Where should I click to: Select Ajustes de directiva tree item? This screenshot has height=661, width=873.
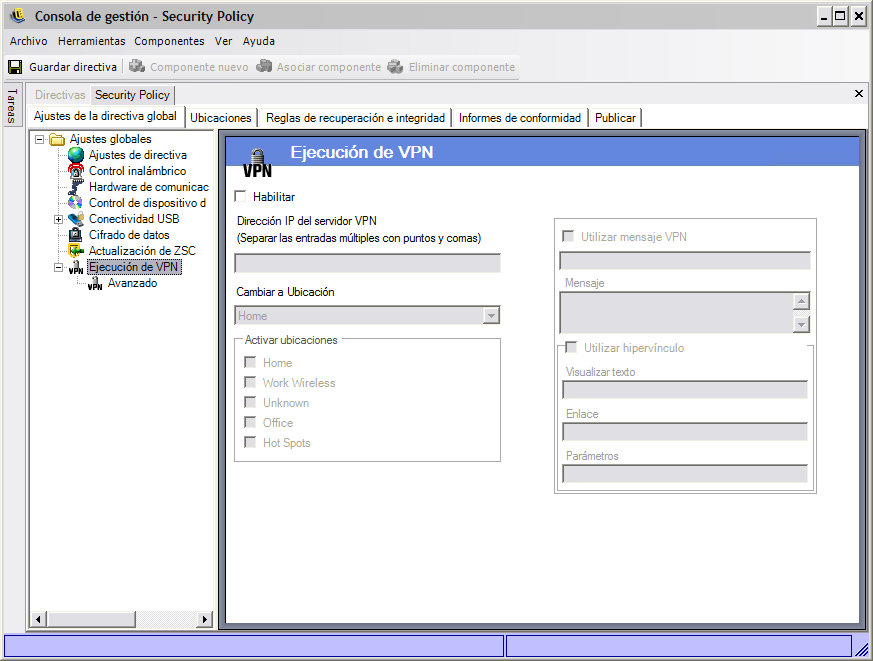(138, 155)
